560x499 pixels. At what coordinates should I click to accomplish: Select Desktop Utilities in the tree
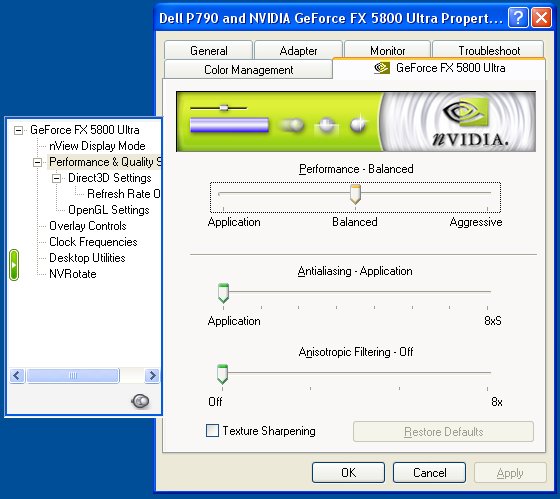coord(87,258)
